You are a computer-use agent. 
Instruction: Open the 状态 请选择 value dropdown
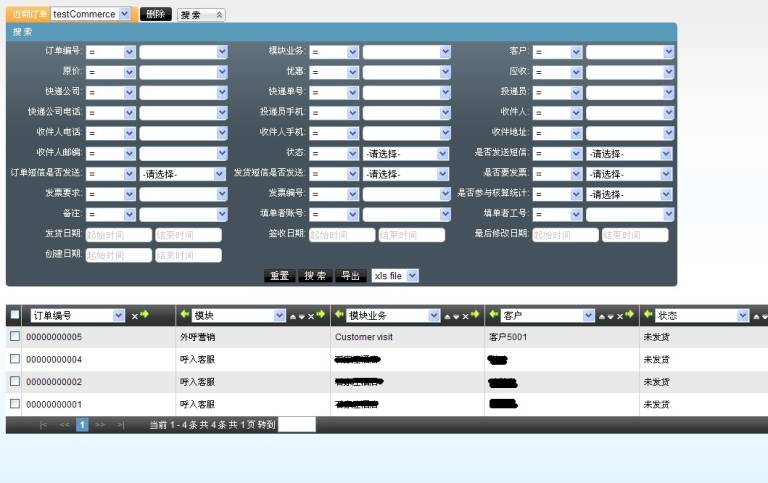[443, 153]
